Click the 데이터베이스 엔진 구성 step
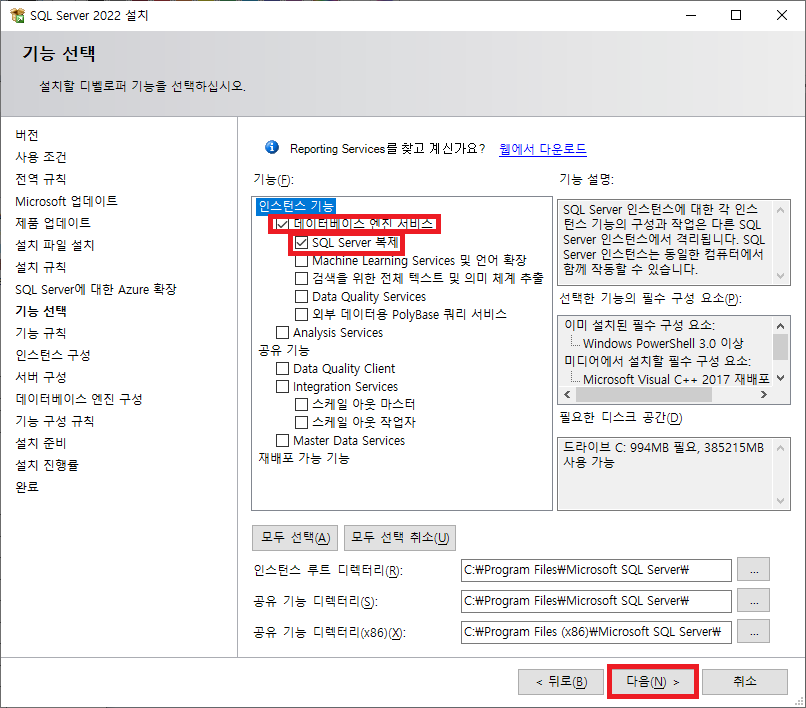806x708 pixels. [x=79, y=399]
